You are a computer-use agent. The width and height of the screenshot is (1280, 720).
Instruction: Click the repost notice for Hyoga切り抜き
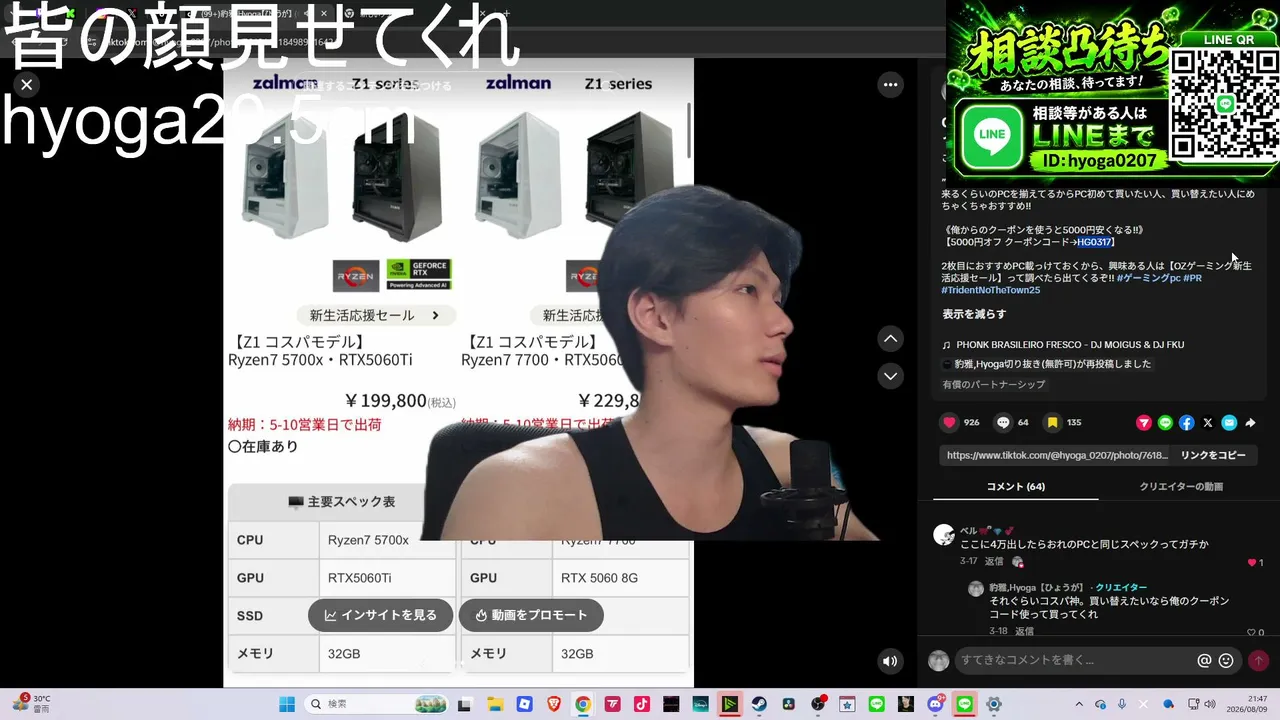coord(1047,364)
